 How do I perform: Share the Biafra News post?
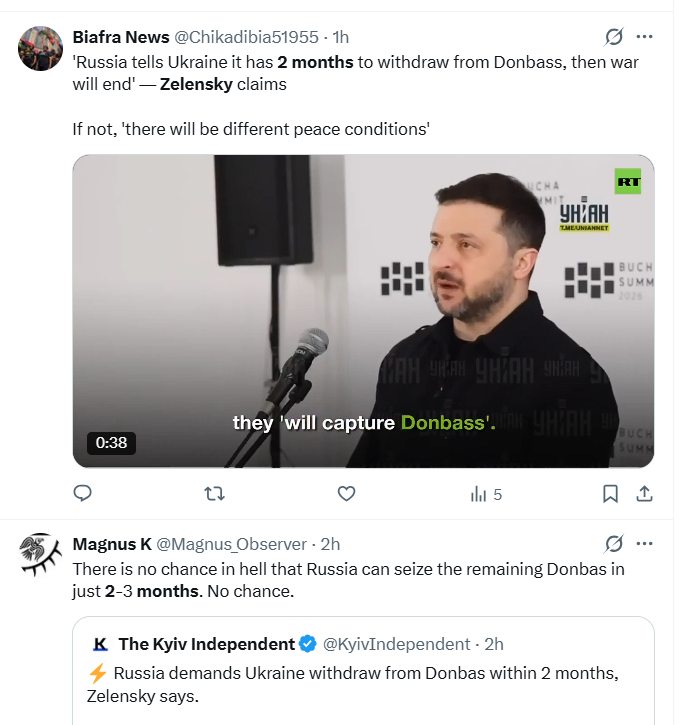click(x=645, y=493)
